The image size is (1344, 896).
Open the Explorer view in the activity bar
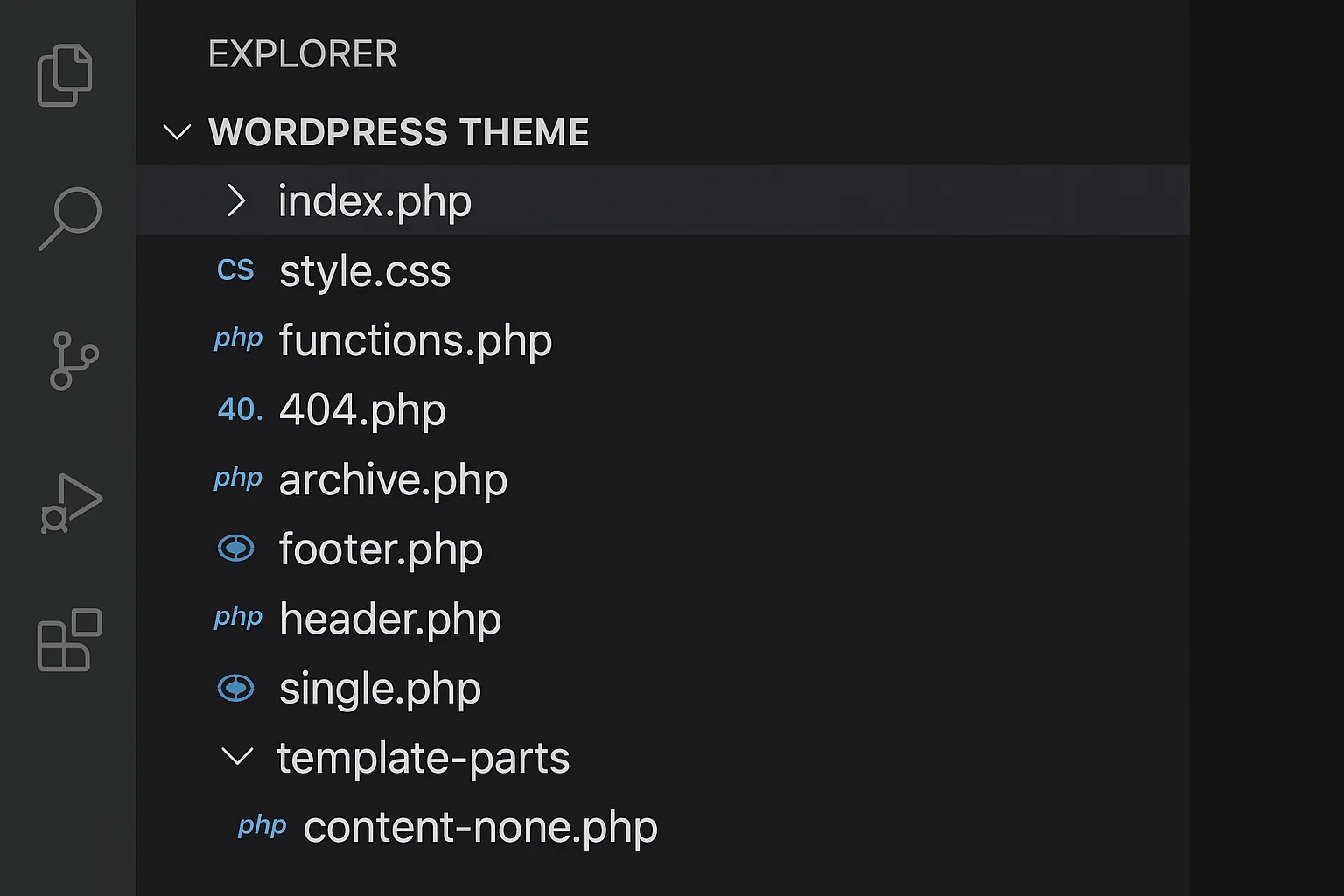coord(66,73)
